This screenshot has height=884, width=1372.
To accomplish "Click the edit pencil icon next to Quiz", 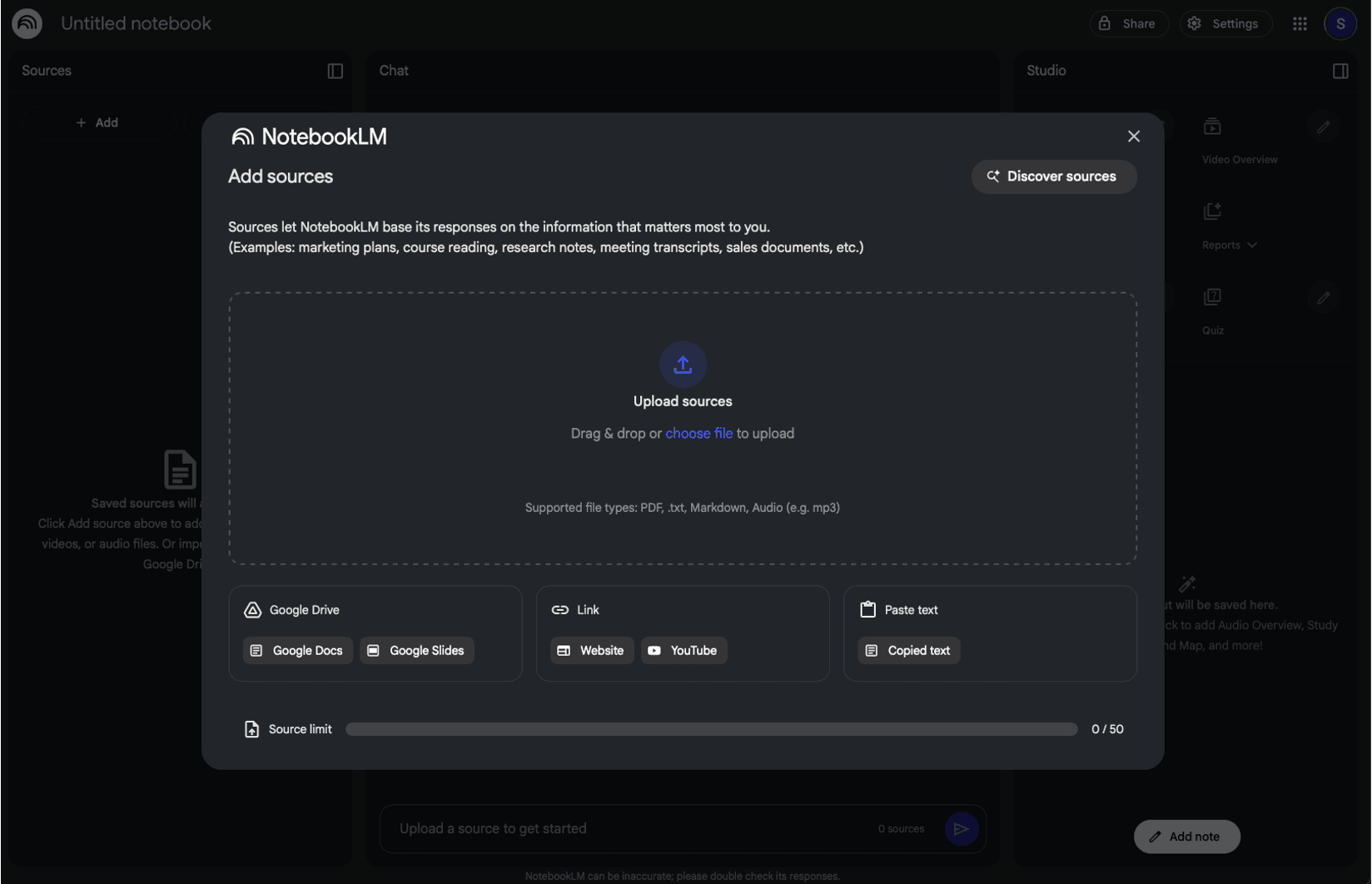I will (1323, 297).
